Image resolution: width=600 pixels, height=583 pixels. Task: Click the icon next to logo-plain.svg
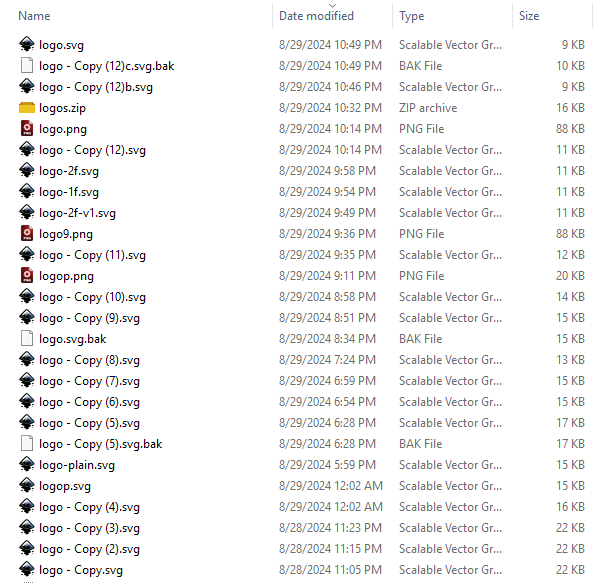pos(27,465)
